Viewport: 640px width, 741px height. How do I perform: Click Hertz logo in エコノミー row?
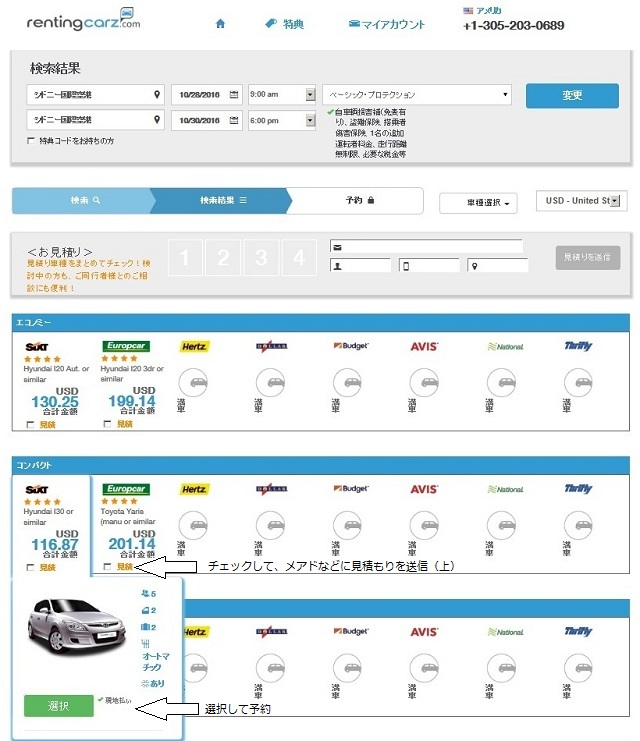point(194,346)
